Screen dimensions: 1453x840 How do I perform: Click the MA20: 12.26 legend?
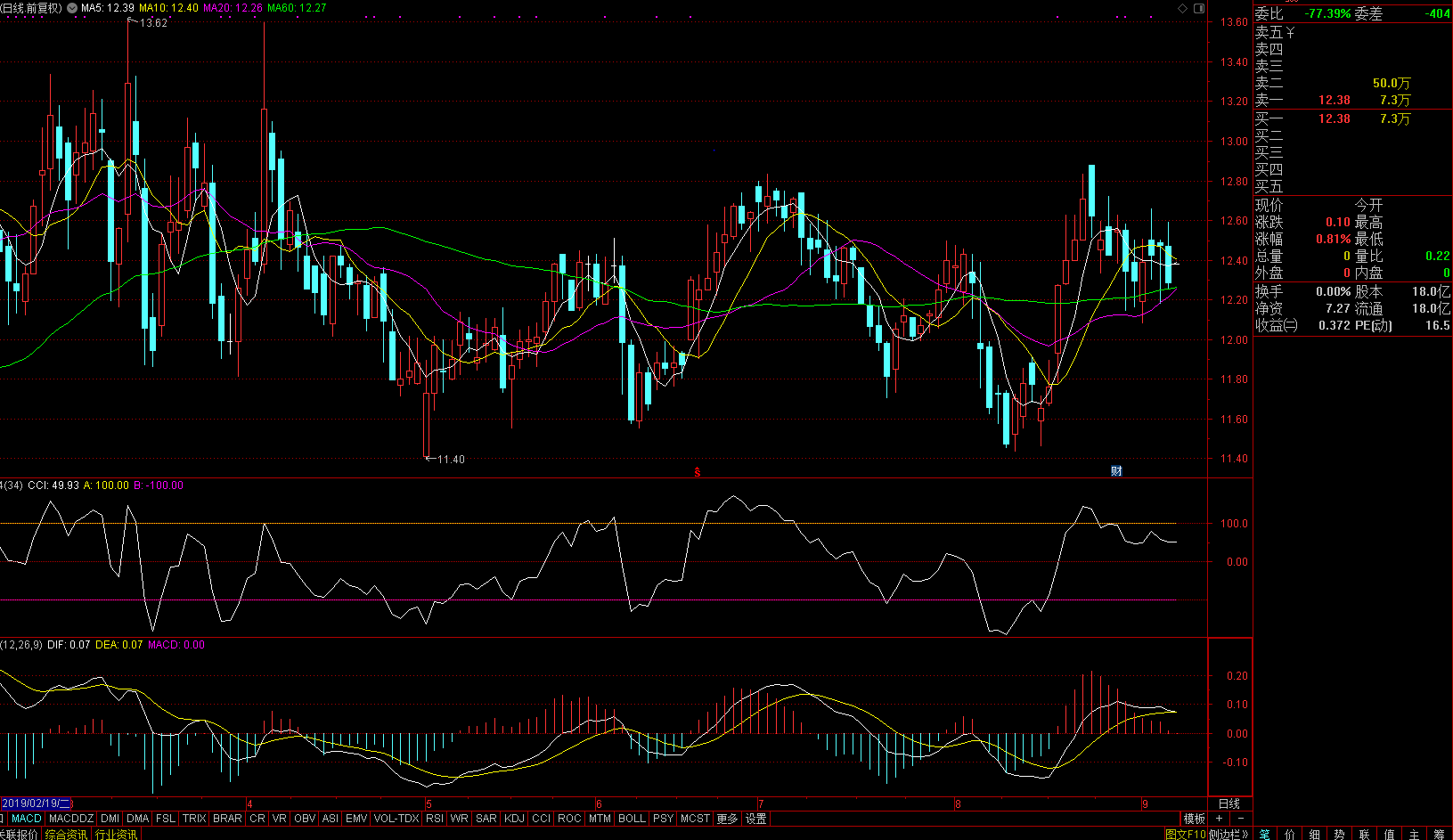(x=233, y=8)
